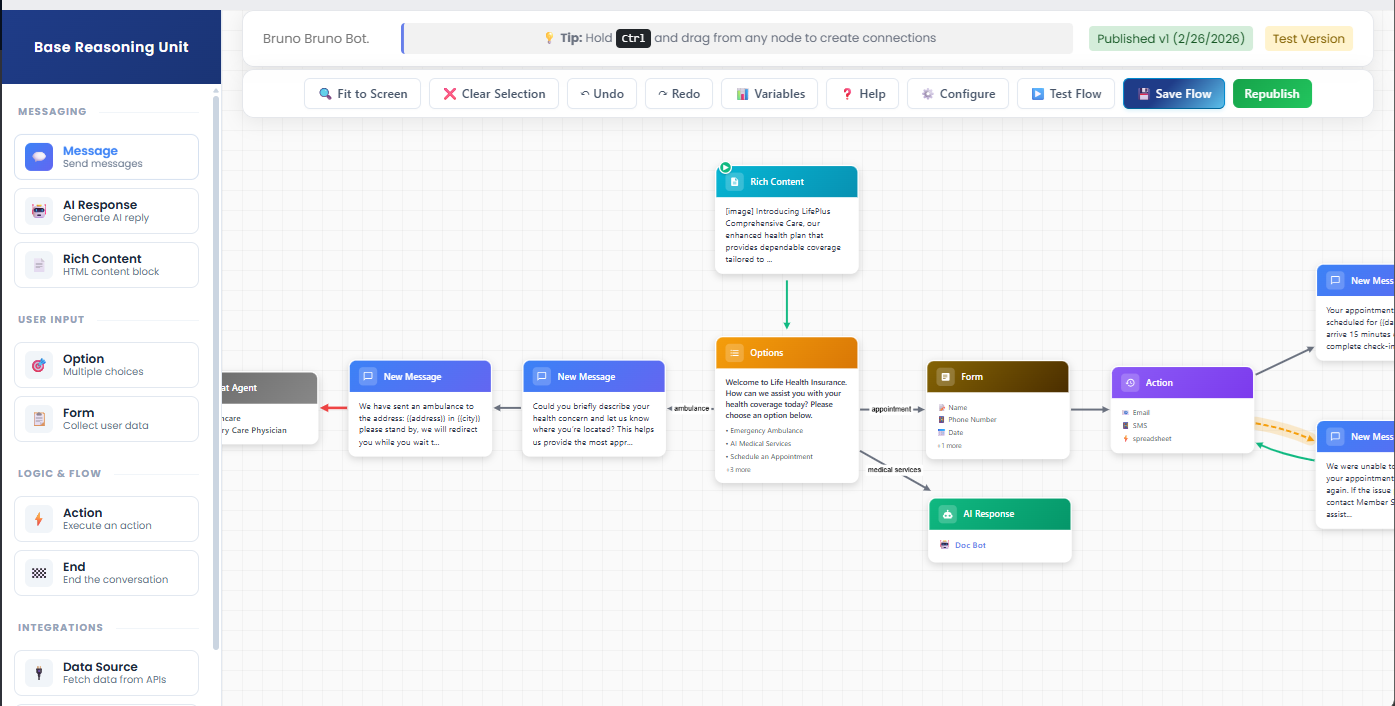Open the Variables panel
Screen dimensions: 1395x706
pyautogui.click(x=770, y=94)
